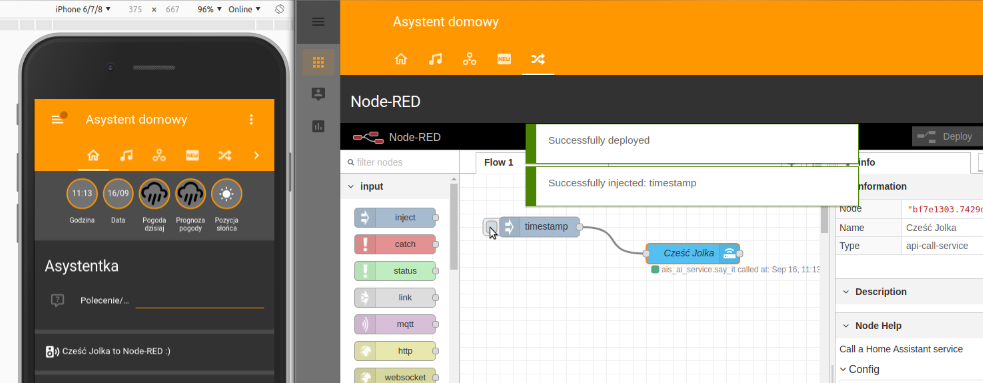Click the Name value Cześć Jolka in info panel

pyautogui.click(x=933, y=228)
